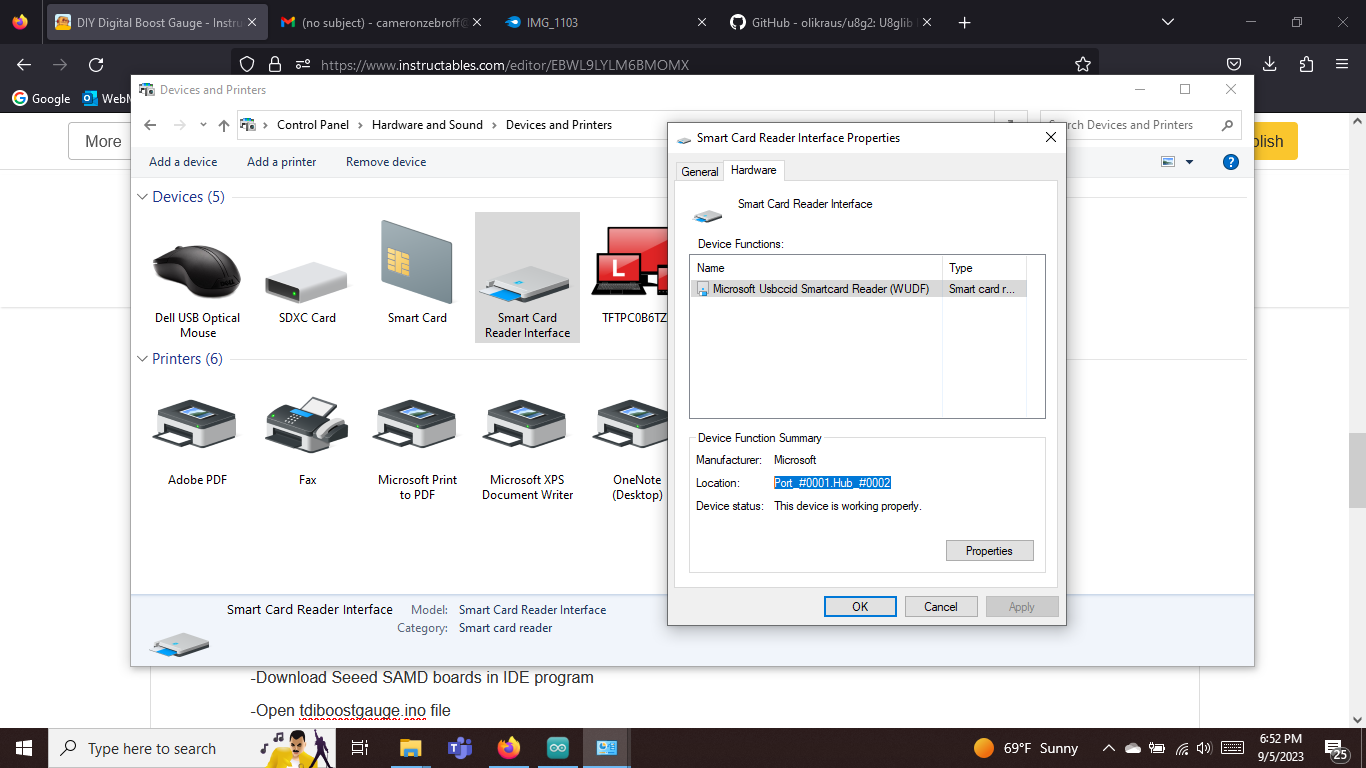
Task: Open the volume control in system tray
Action: point(1204,748)
